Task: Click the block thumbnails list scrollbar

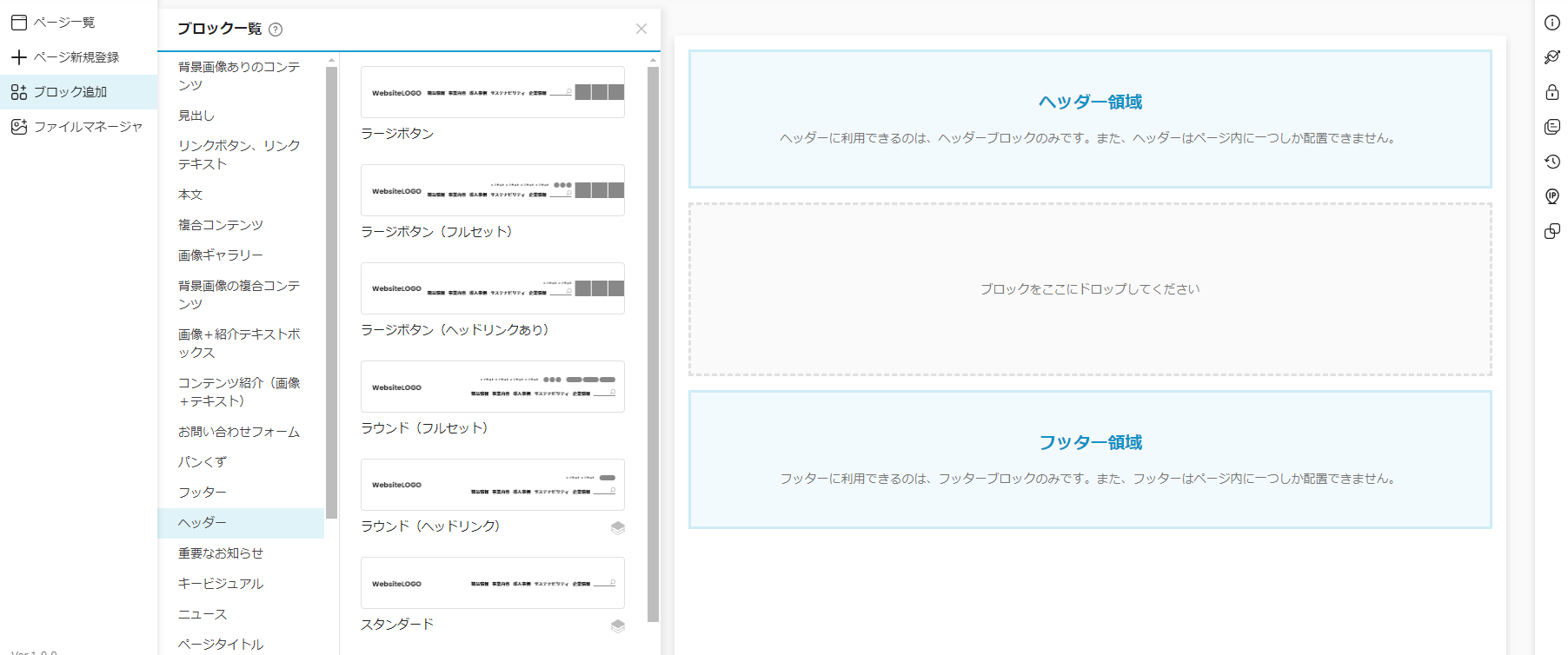Action: 654,345
